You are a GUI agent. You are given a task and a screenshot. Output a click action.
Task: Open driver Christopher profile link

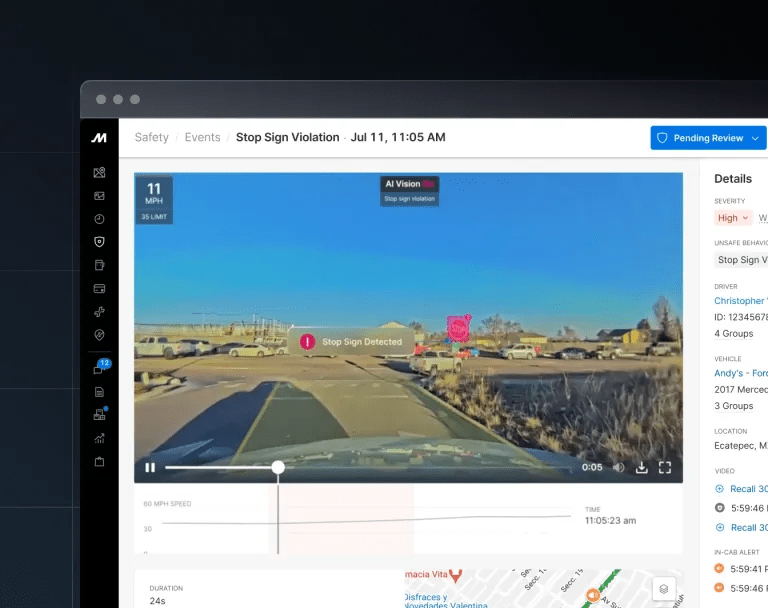pyautogui.click(x=740, y=301)
